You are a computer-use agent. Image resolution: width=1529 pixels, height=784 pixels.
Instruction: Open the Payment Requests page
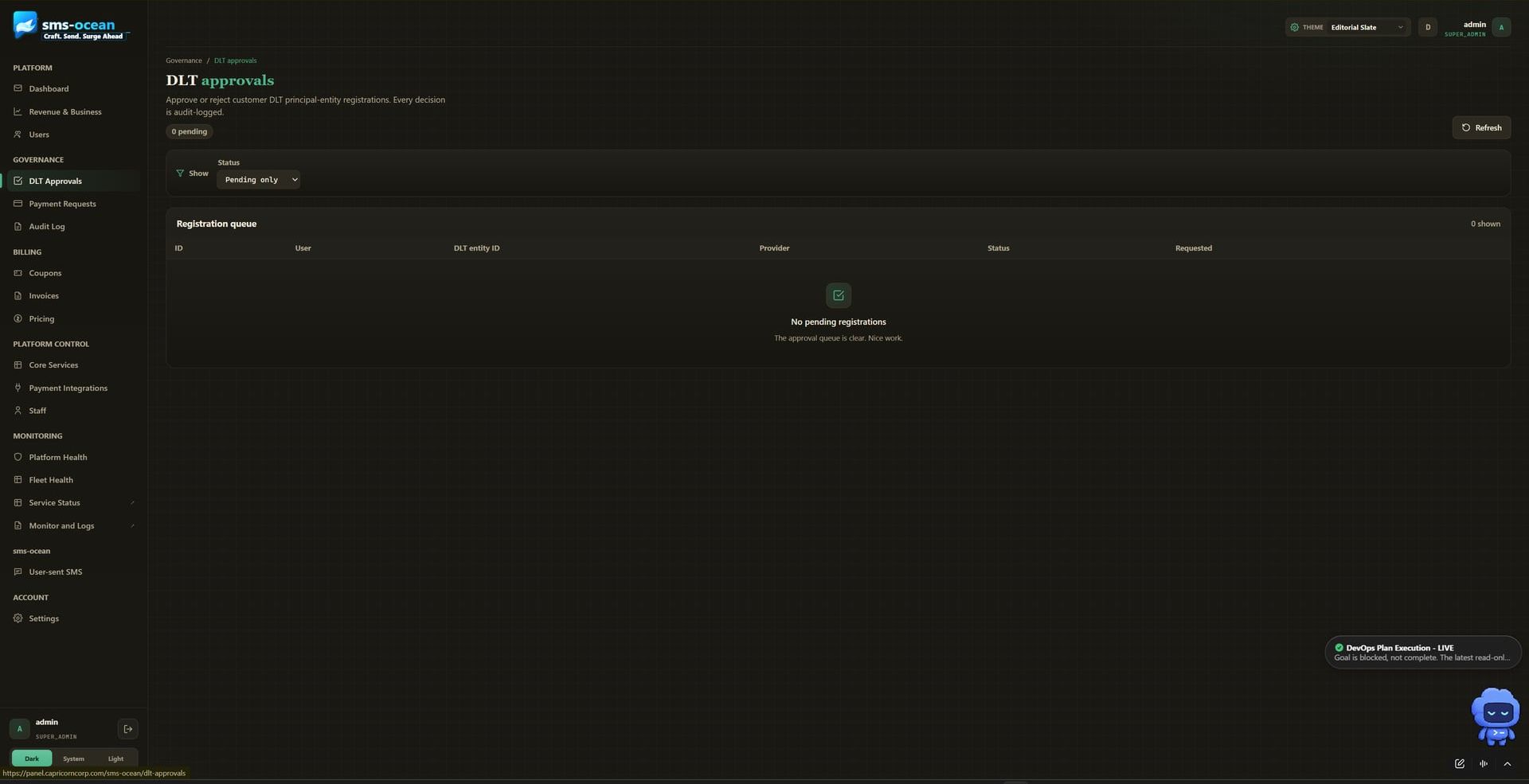pyautogui.click(x=73, y=204)
